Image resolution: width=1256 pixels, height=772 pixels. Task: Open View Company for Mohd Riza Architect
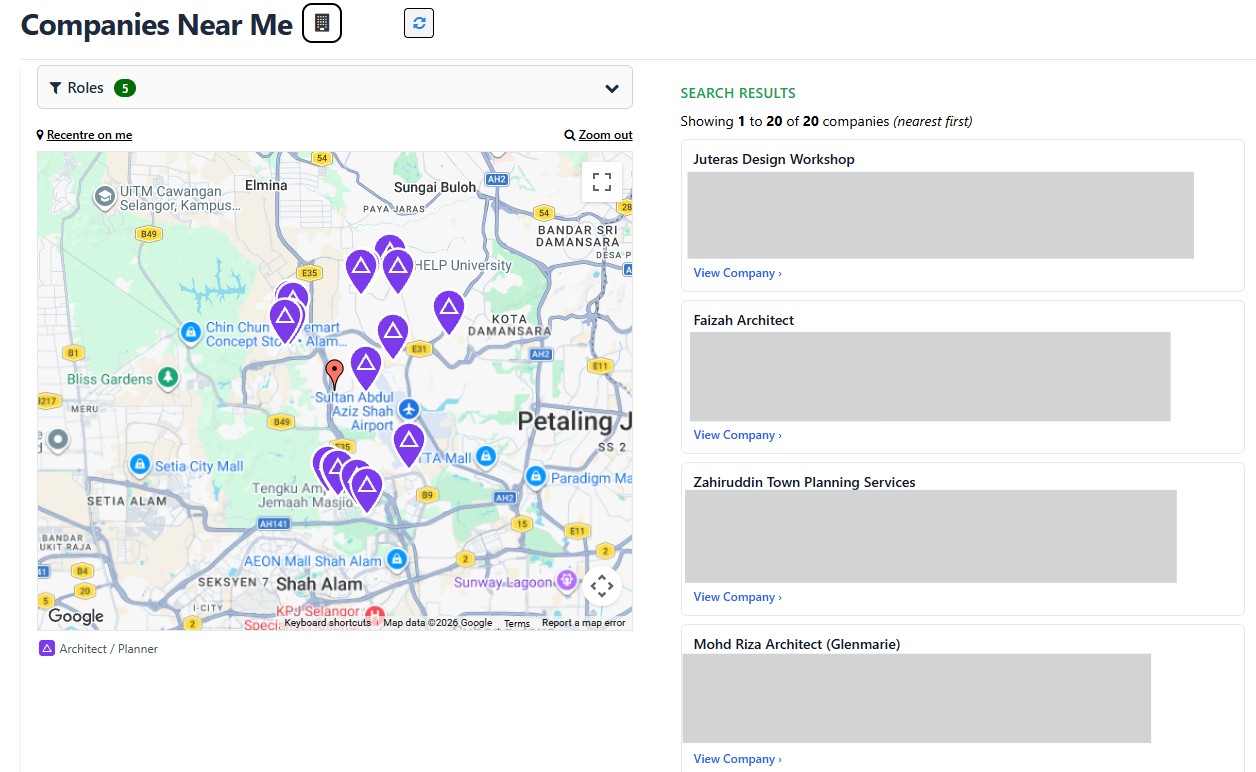[x=738, y=759]
